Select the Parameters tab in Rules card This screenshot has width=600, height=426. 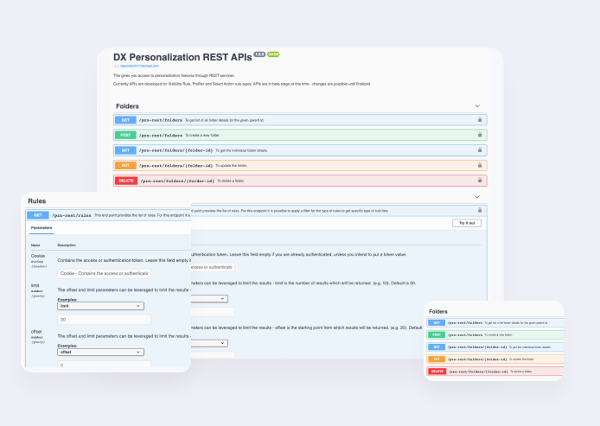(x=41, y=228)
